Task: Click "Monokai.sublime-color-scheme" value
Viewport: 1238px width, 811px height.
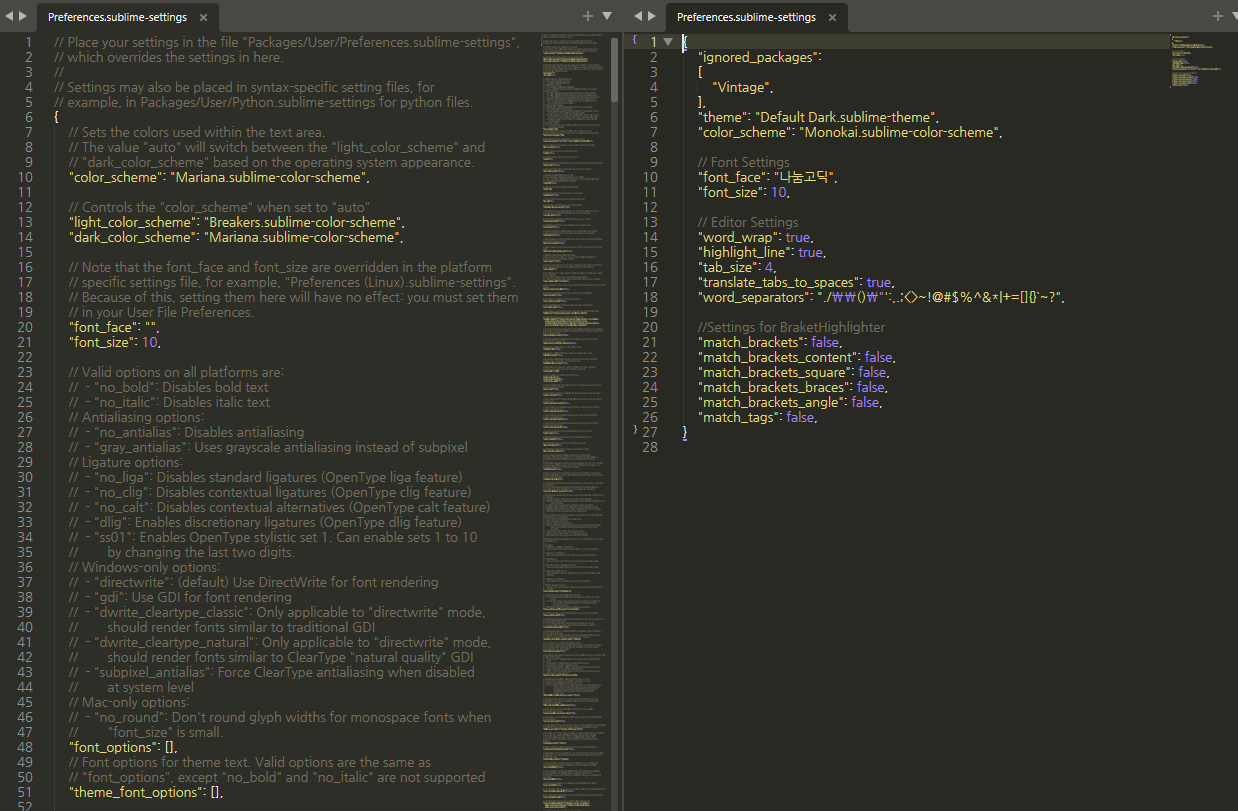Action: 898,132
